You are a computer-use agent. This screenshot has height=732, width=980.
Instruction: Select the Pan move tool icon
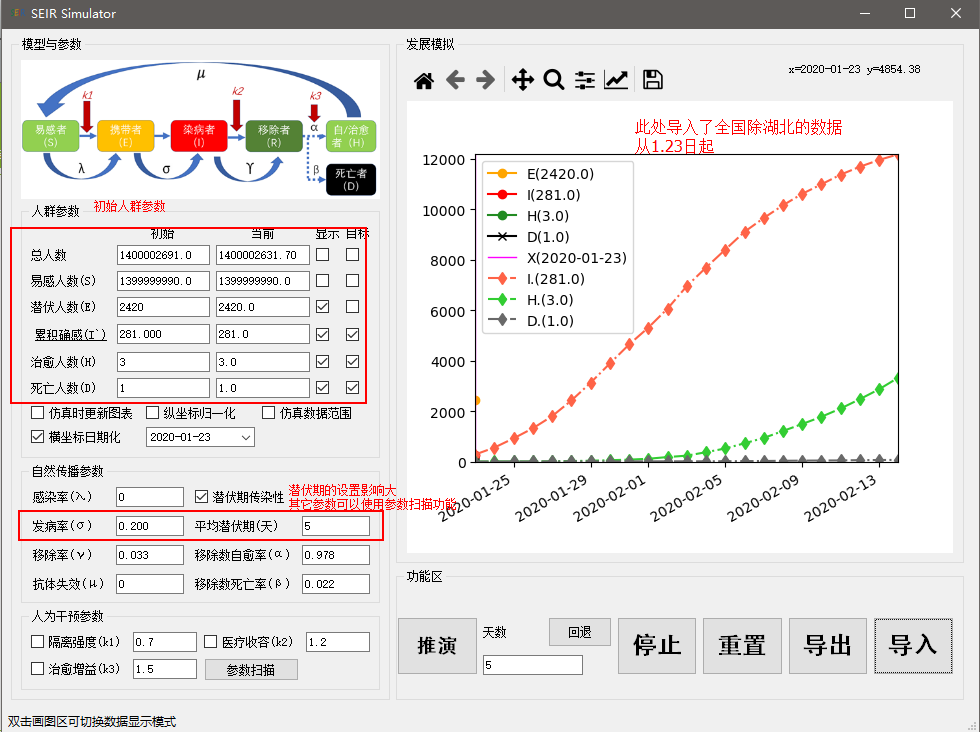(522, 80)
